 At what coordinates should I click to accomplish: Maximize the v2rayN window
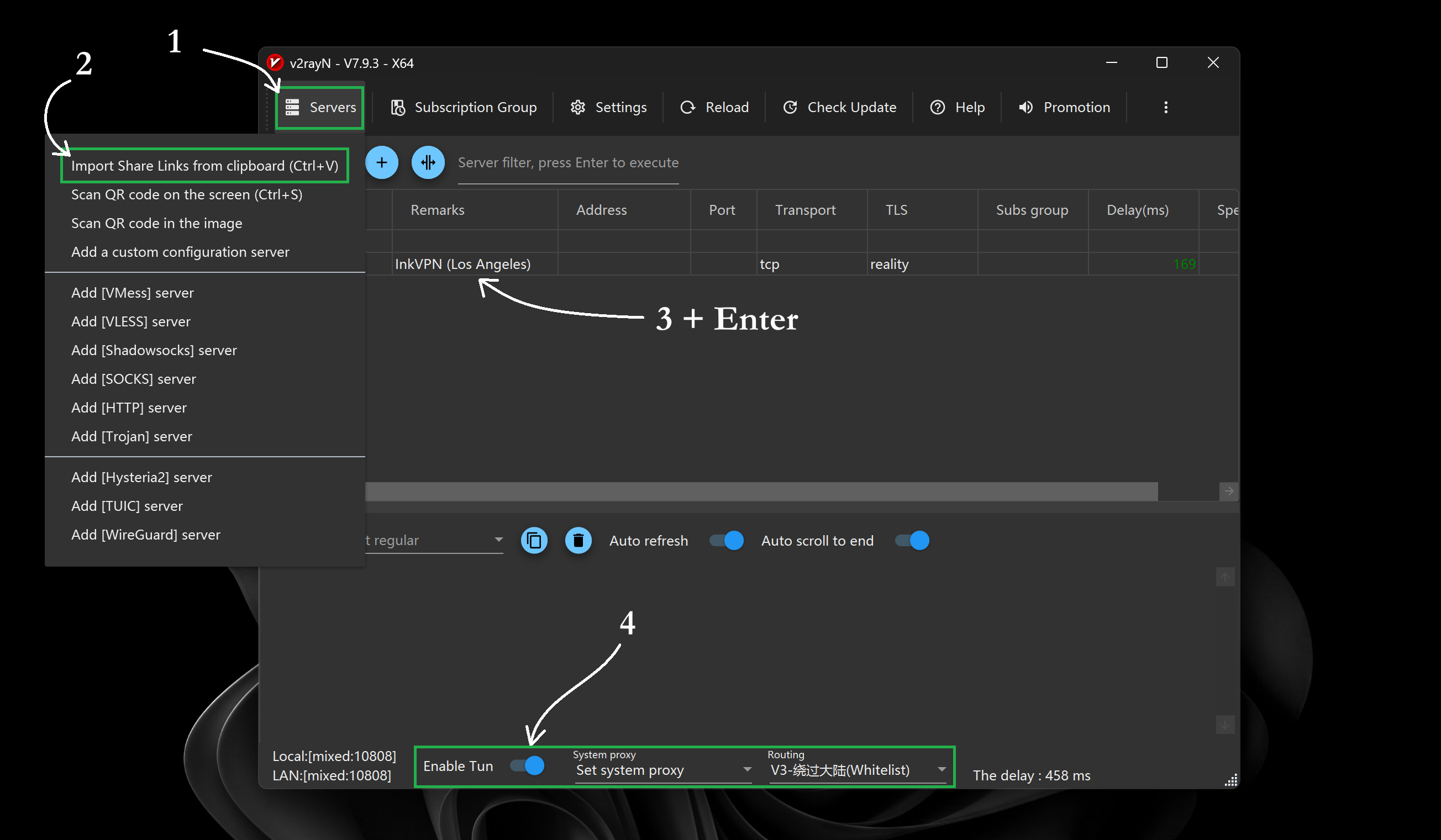(x=1162, y=62)
